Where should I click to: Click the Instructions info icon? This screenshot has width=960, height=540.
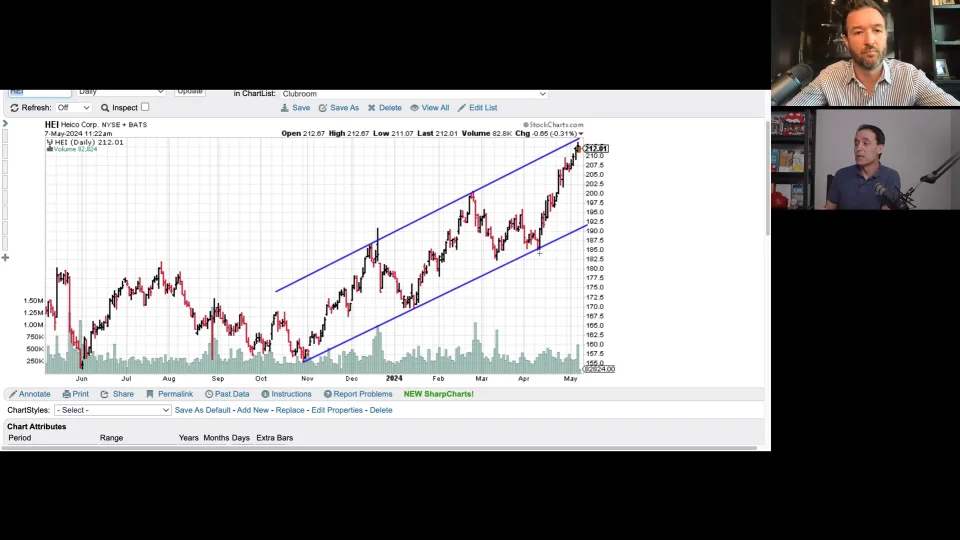click(265, 394)
